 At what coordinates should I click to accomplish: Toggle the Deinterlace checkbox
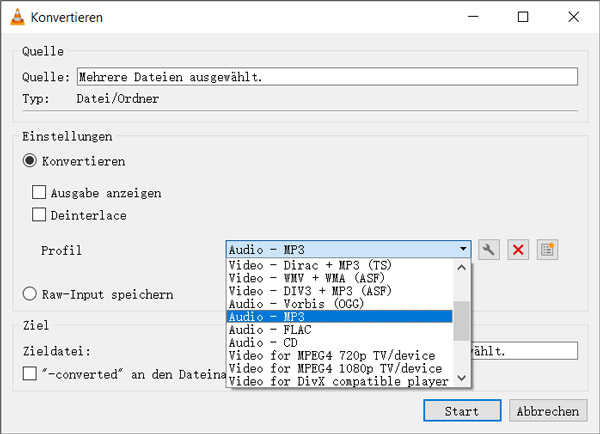39,215
